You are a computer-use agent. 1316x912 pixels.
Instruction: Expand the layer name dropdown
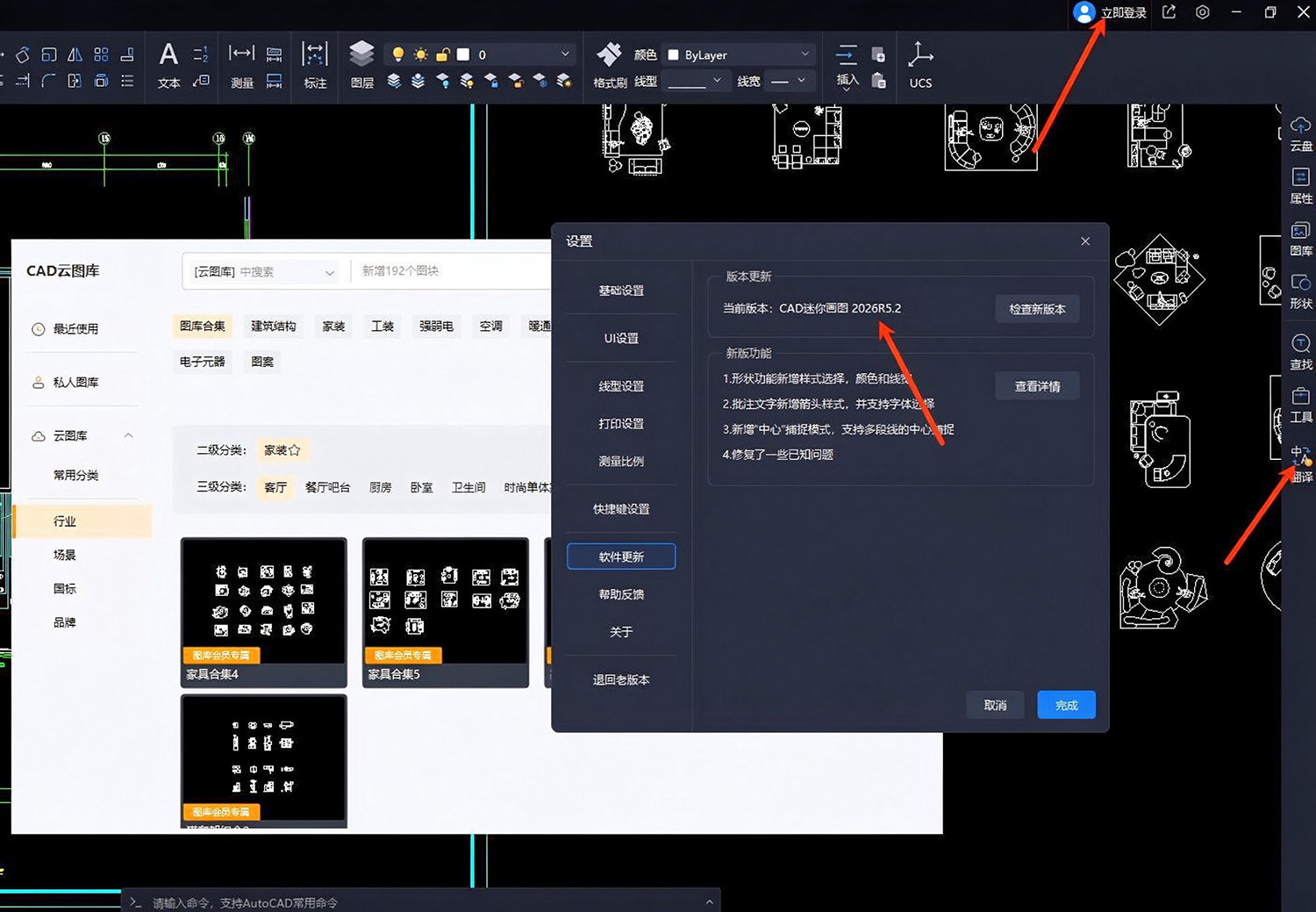(x=565, y=54)
